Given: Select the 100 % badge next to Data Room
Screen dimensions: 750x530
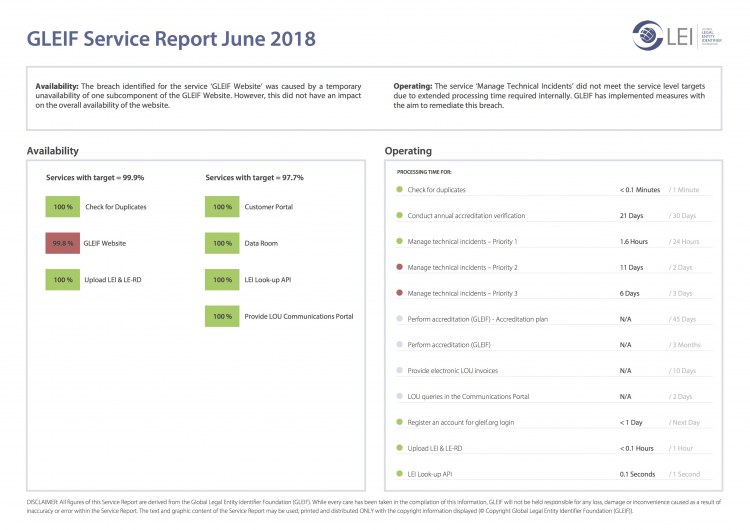Looking at the screenshot, I should point(221,243).
